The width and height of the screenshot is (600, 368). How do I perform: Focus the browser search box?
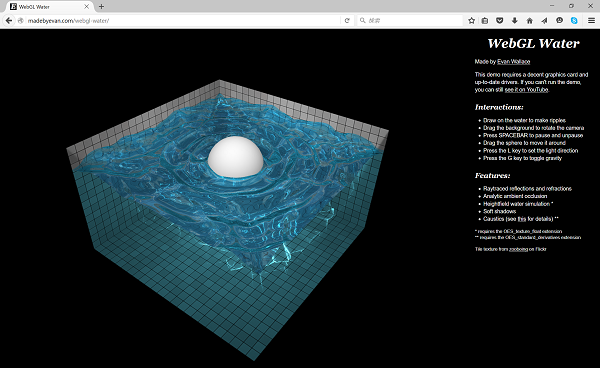[x=410, y=21]
